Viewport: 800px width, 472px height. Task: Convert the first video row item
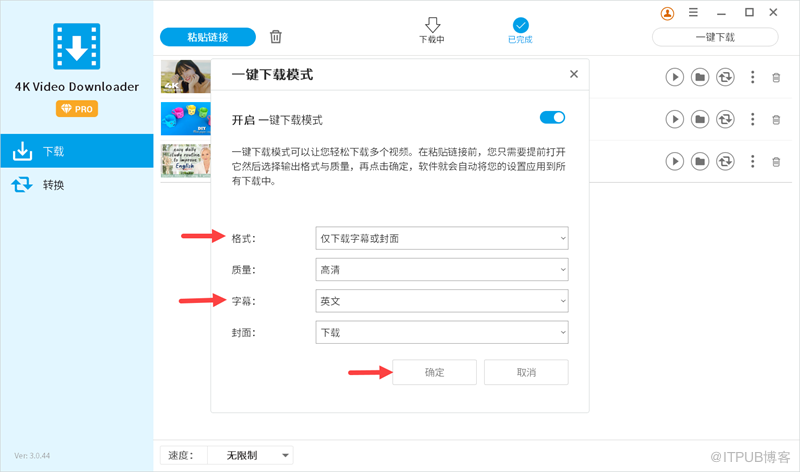click(725, 77)
